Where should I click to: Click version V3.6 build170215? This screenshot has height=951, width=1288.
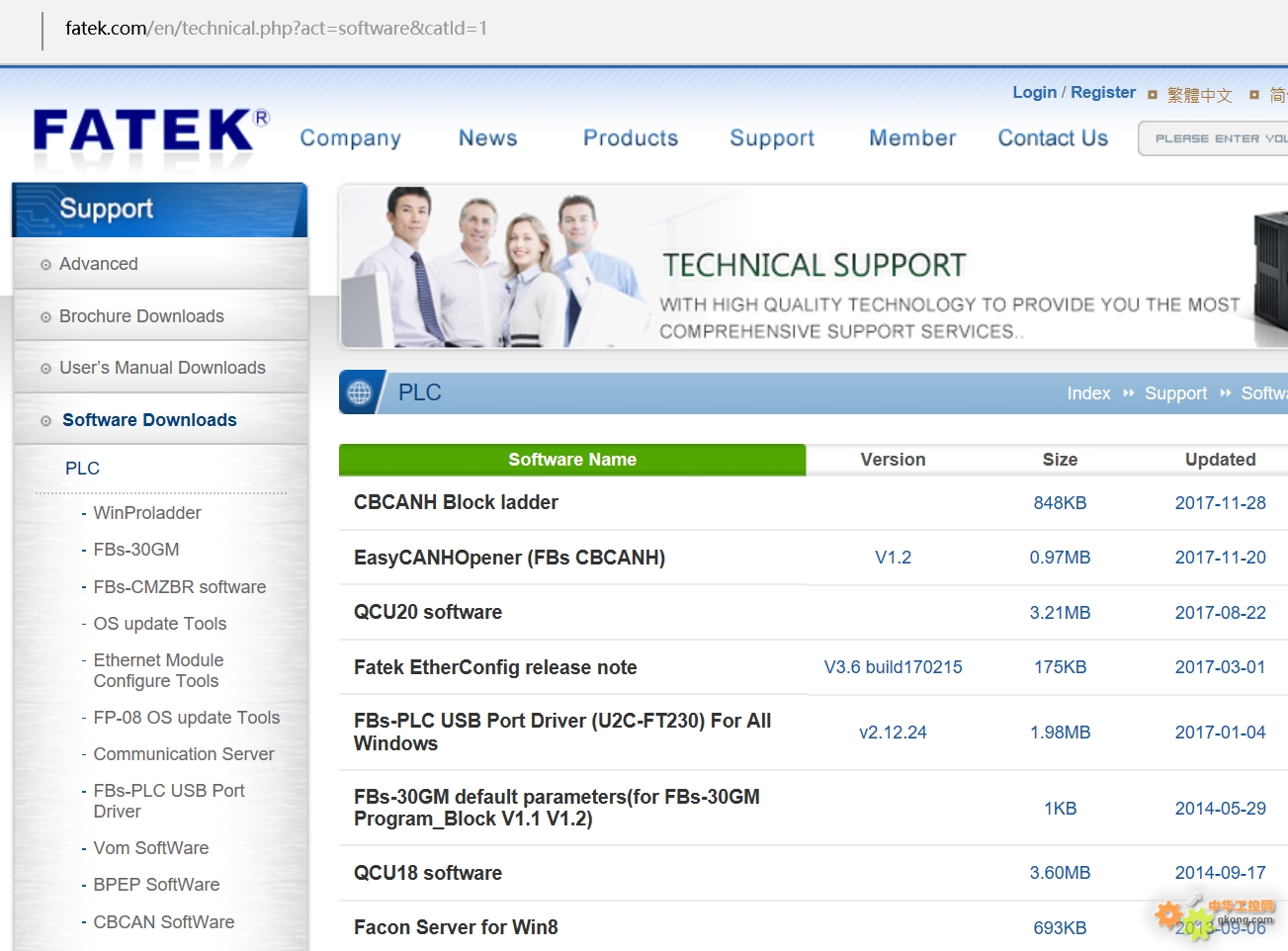893,667
